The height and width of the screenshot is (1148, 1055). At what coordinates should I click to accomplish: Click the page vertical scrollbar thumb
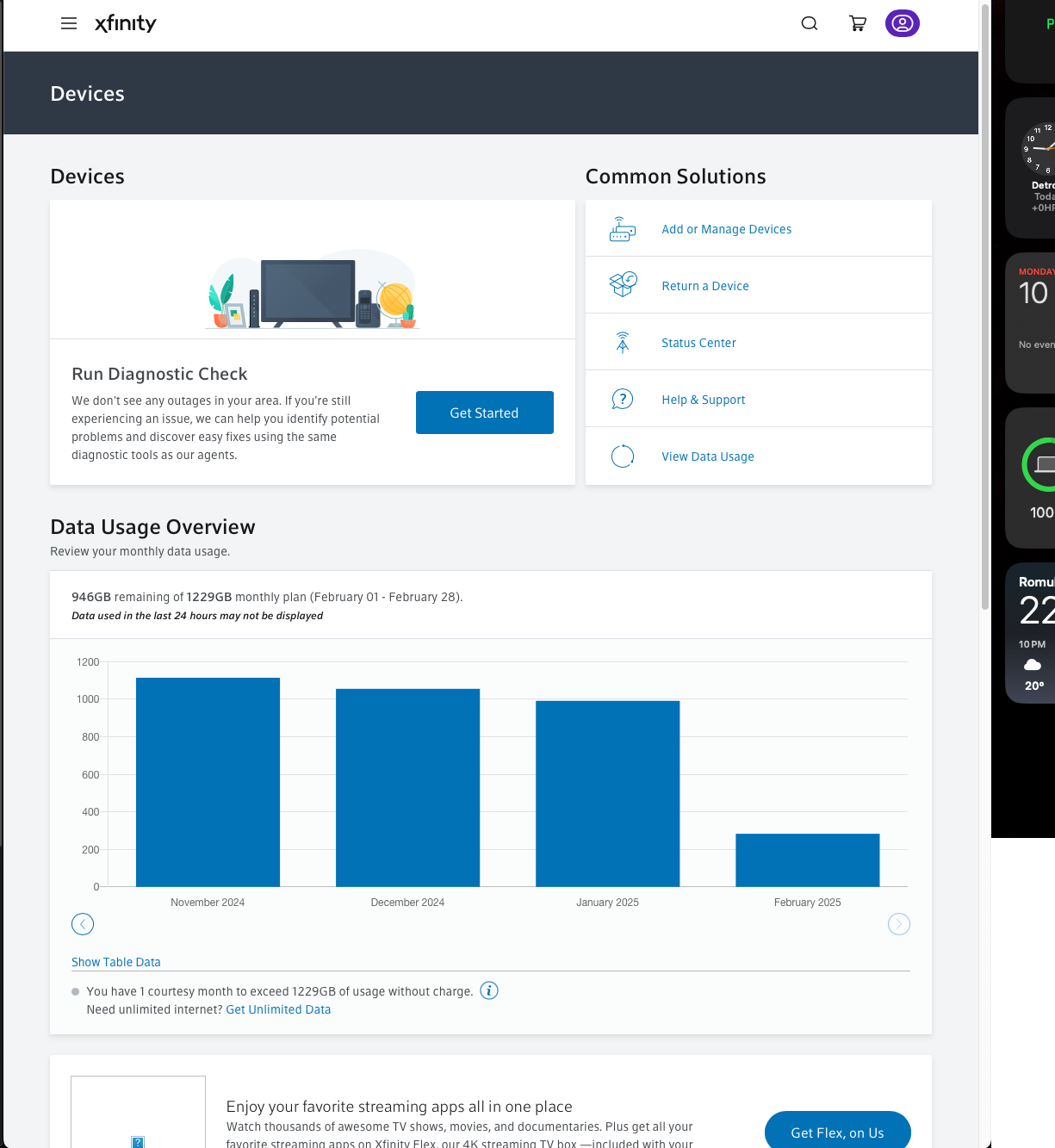tap(985, 306)
